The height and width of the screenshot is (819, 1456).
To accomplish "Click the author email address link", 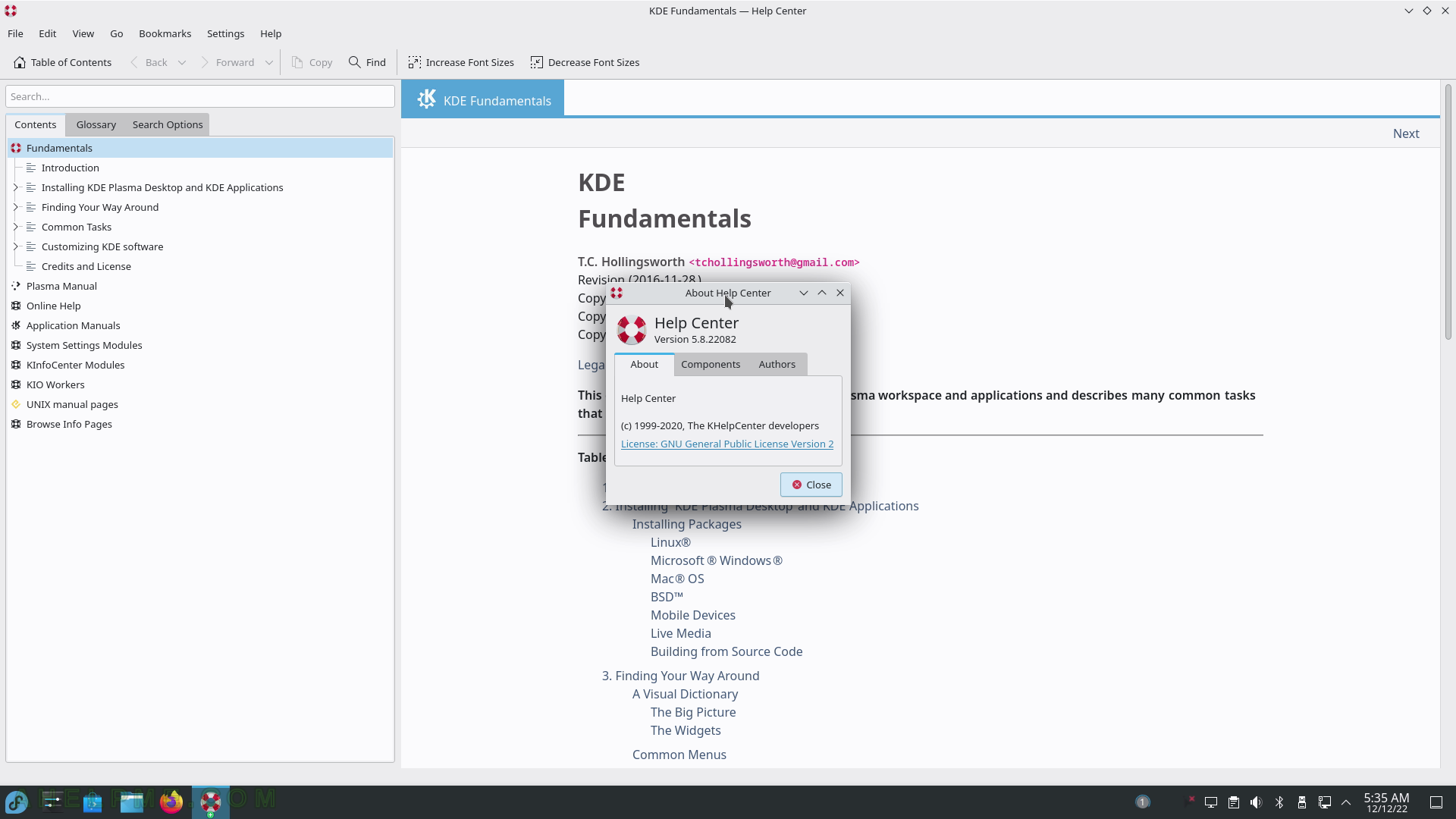I will 773,262.
